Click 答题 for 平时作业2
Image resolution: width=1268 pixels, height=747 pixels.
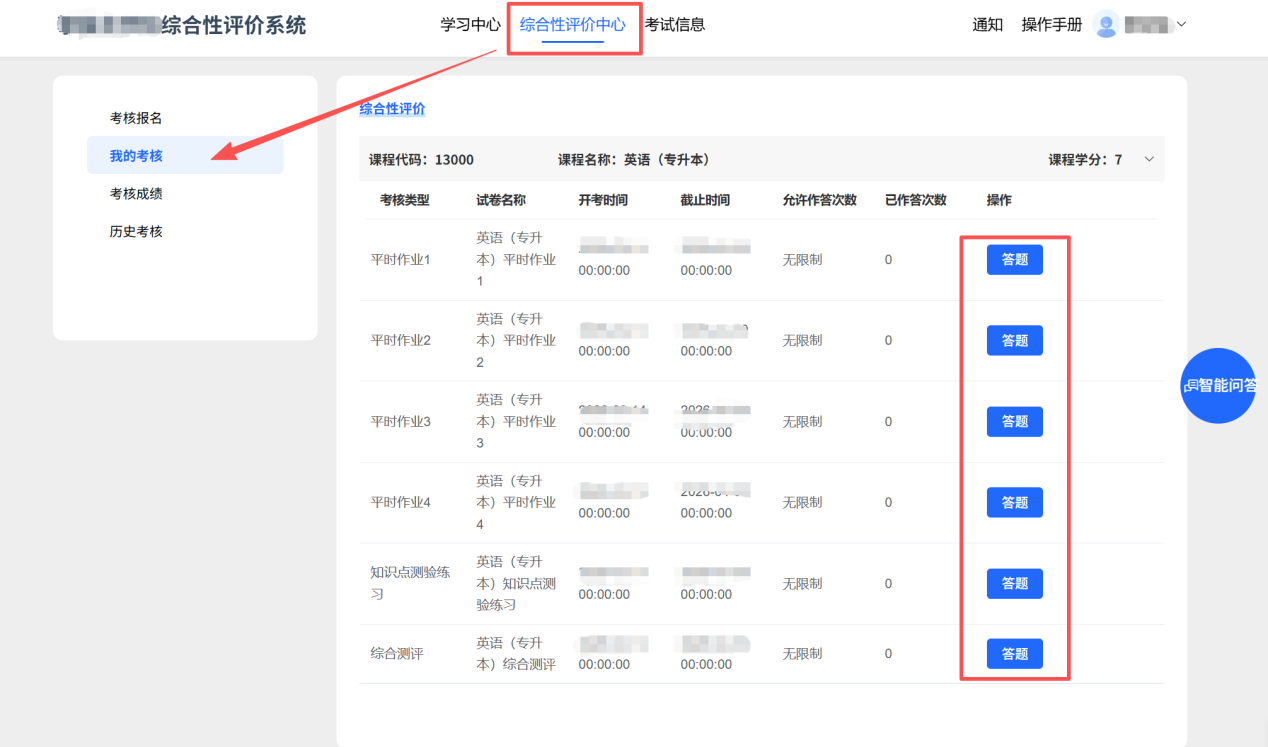(x=1014, y=341)
